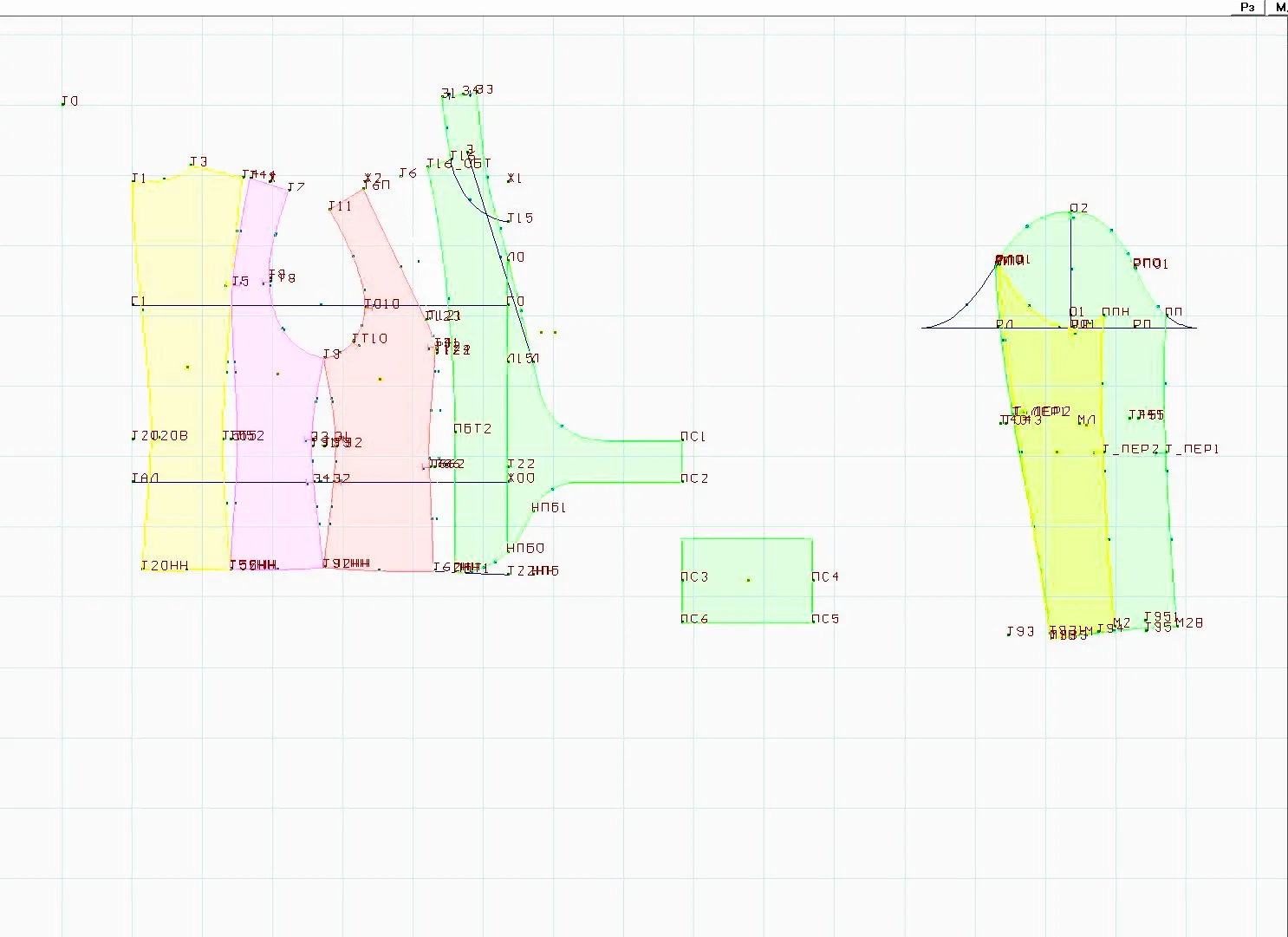Viewport: 1288px width, 937px height.
Task: Click point label Т010
Action: point(382,304)
